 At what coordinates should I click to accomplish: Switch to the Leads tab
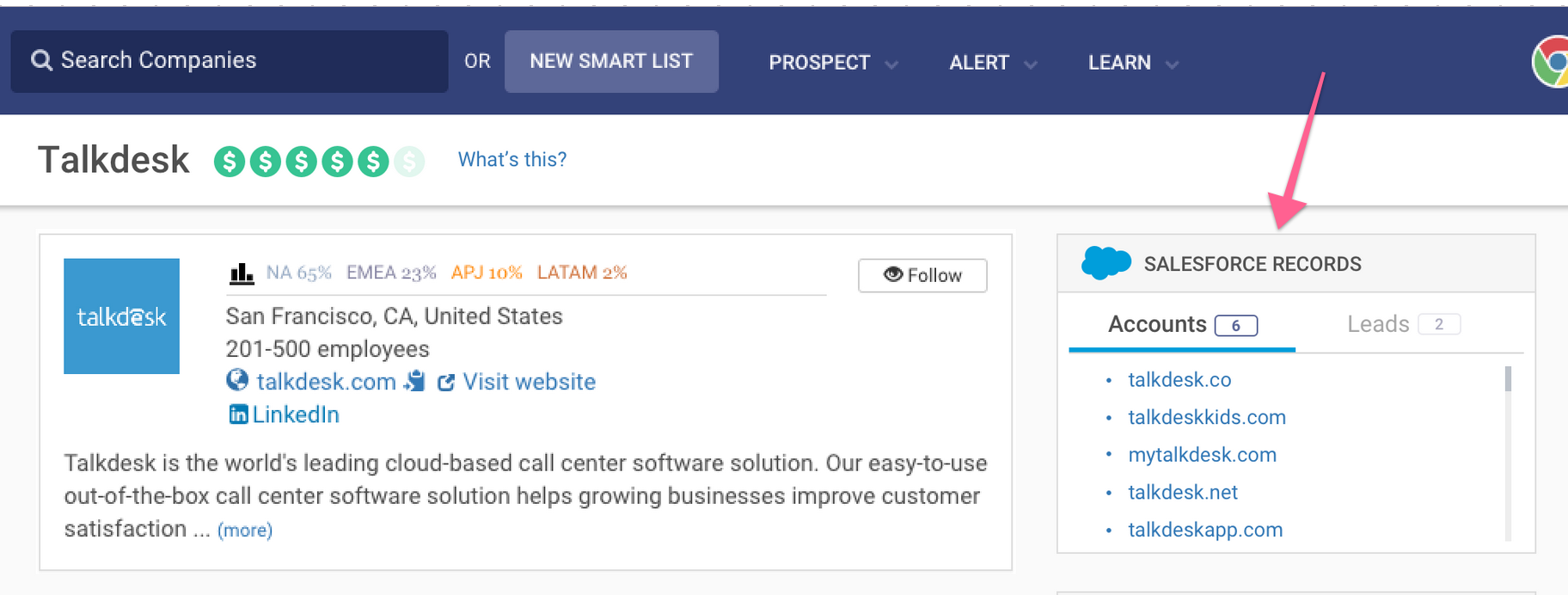(1403, 324)
